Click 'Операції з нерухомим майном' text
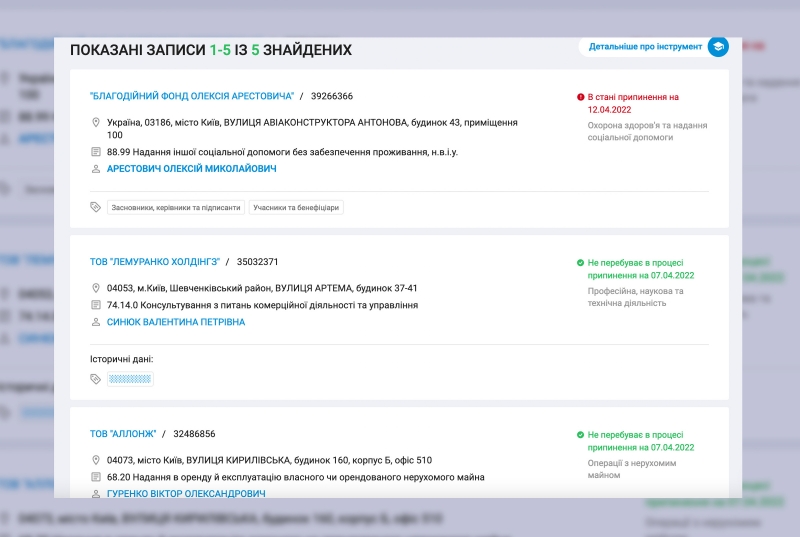Image resolution: width=800 pixels, height=537 pixels. coord(632,469)
